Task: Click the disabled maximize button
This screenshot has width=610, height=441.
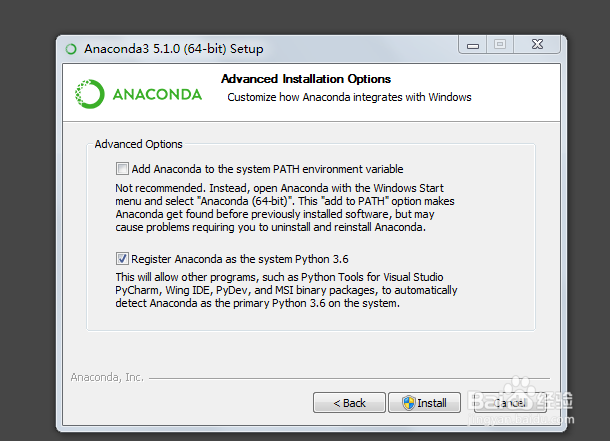Action: [500, 44]
